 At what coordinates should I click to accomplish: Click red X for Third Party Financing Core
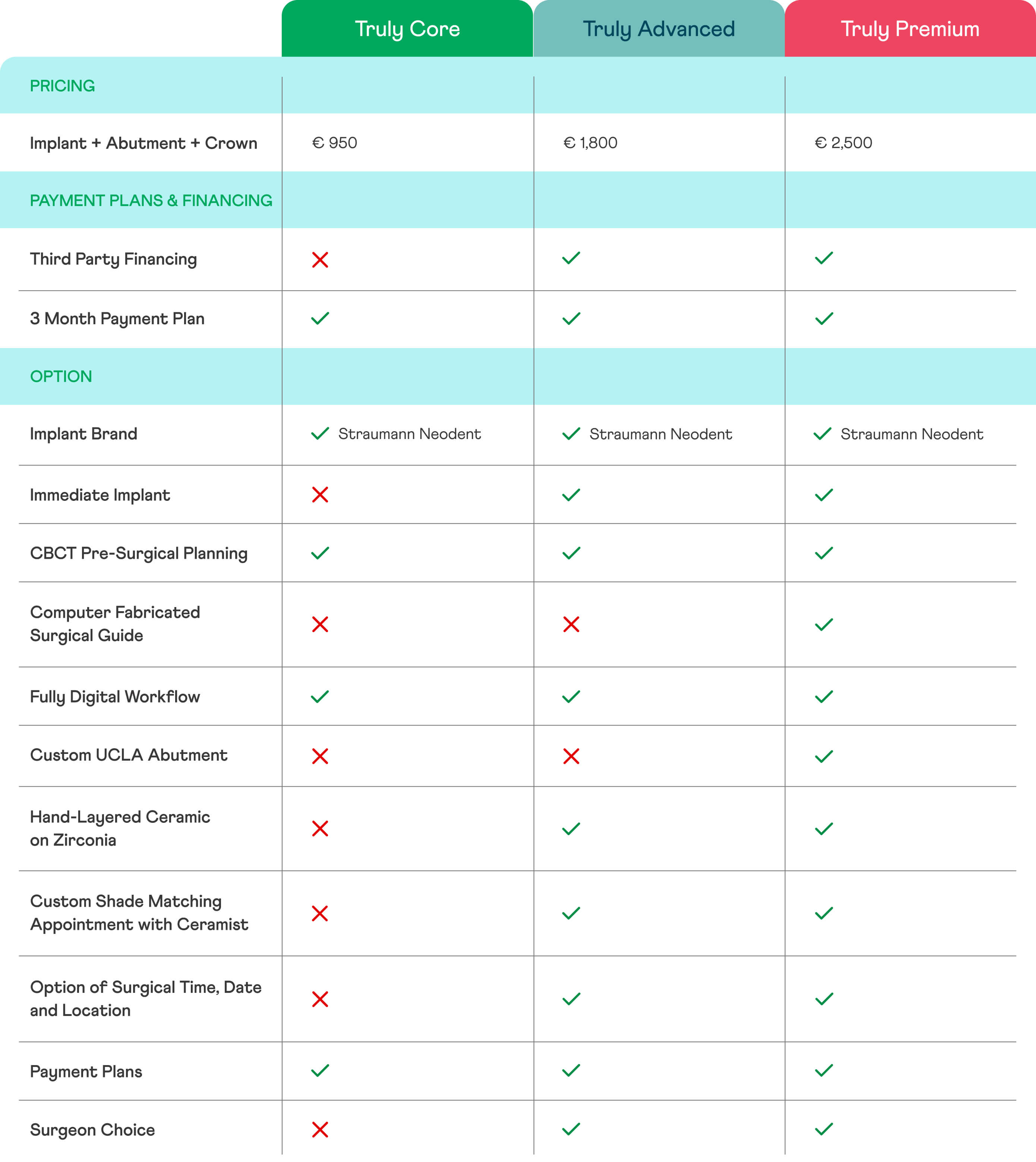[x=320, y=260]
